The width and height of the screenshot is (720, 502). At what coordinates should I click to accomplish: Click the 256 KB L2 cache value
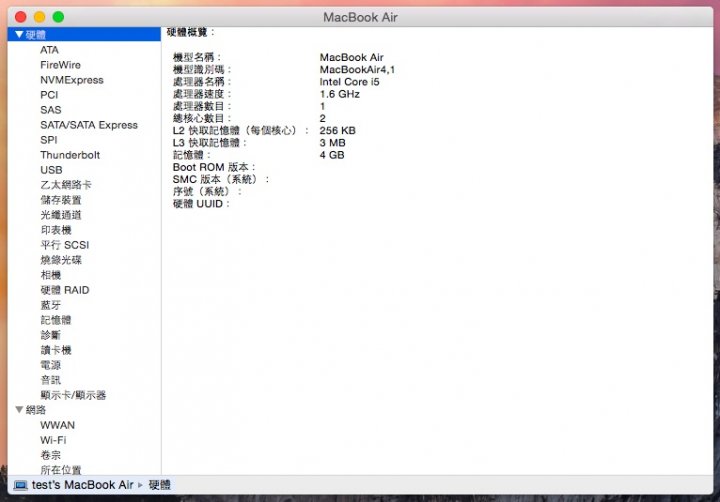point(338,130)
